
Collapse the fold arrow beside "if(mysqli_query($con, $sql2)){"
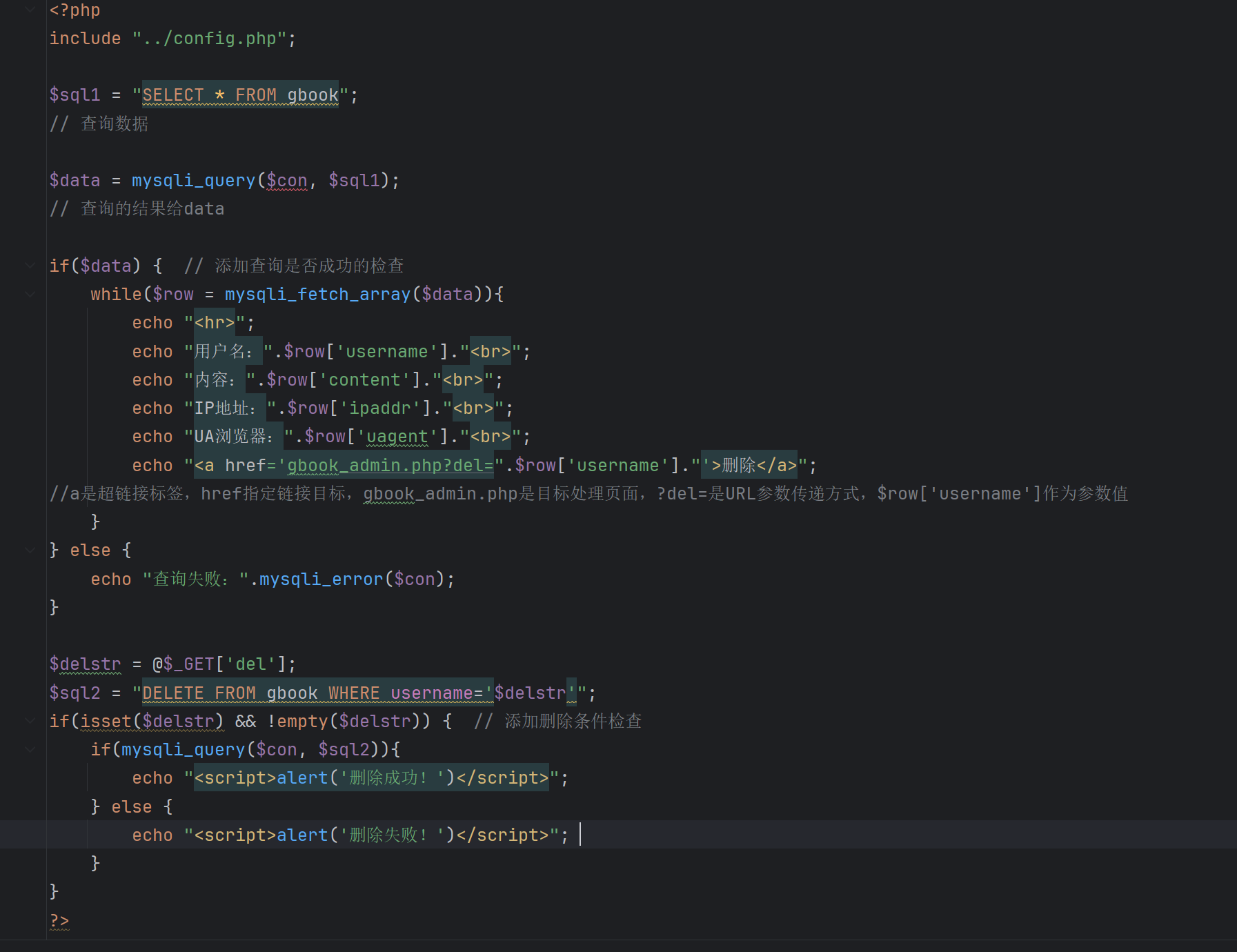coord(30,749)
